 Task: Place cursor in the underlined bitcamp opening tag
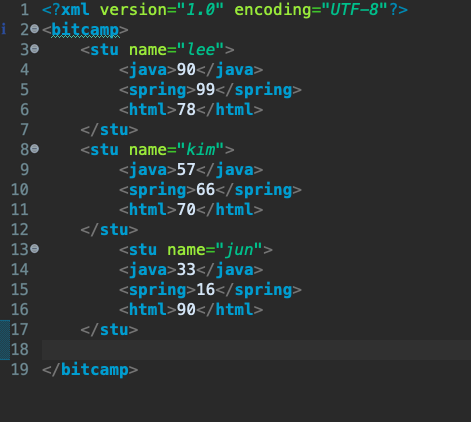[85, 30]
